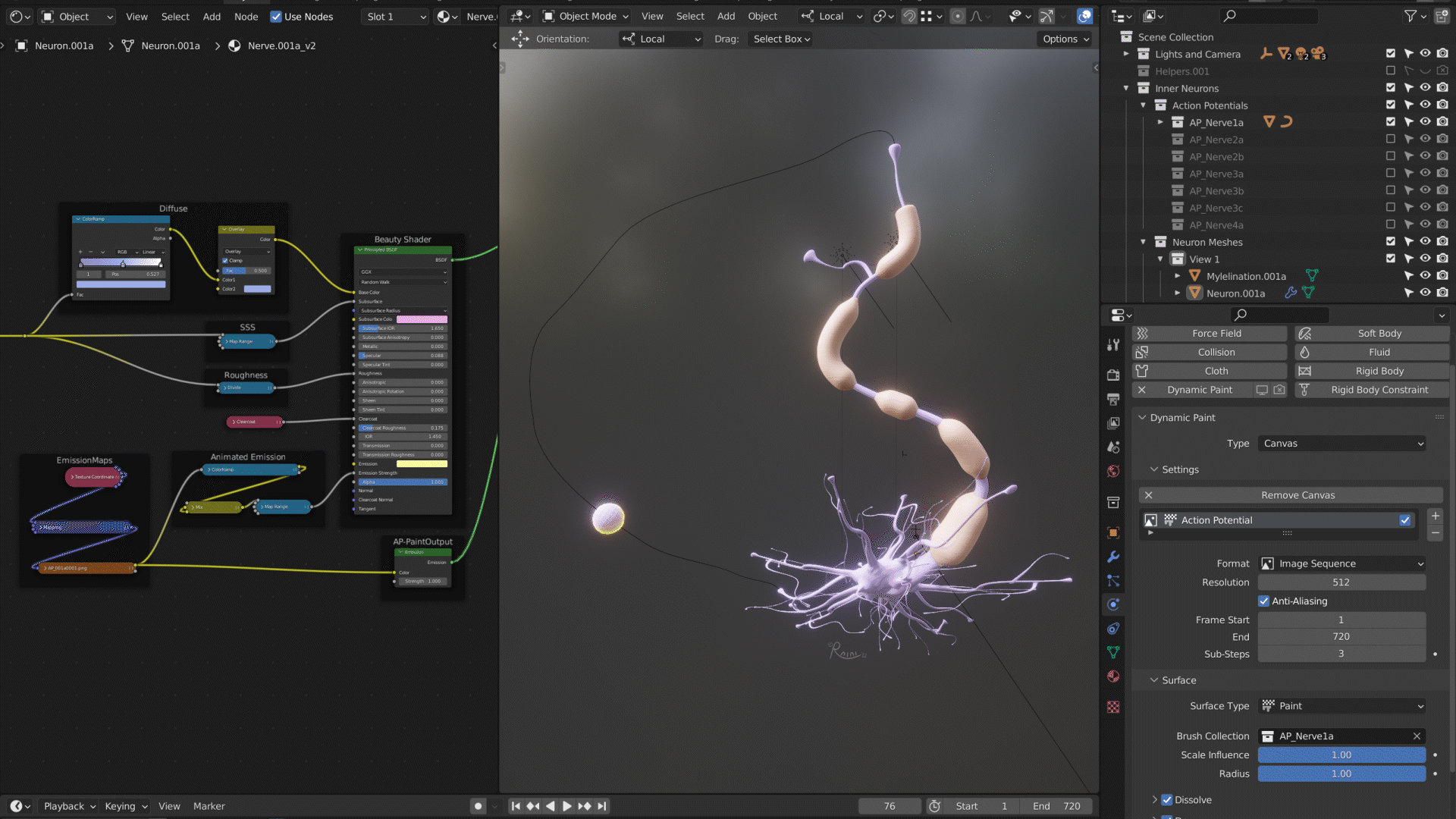
Task: Click new collection icon in Outliner header
Action: [x=1442, y=16]
